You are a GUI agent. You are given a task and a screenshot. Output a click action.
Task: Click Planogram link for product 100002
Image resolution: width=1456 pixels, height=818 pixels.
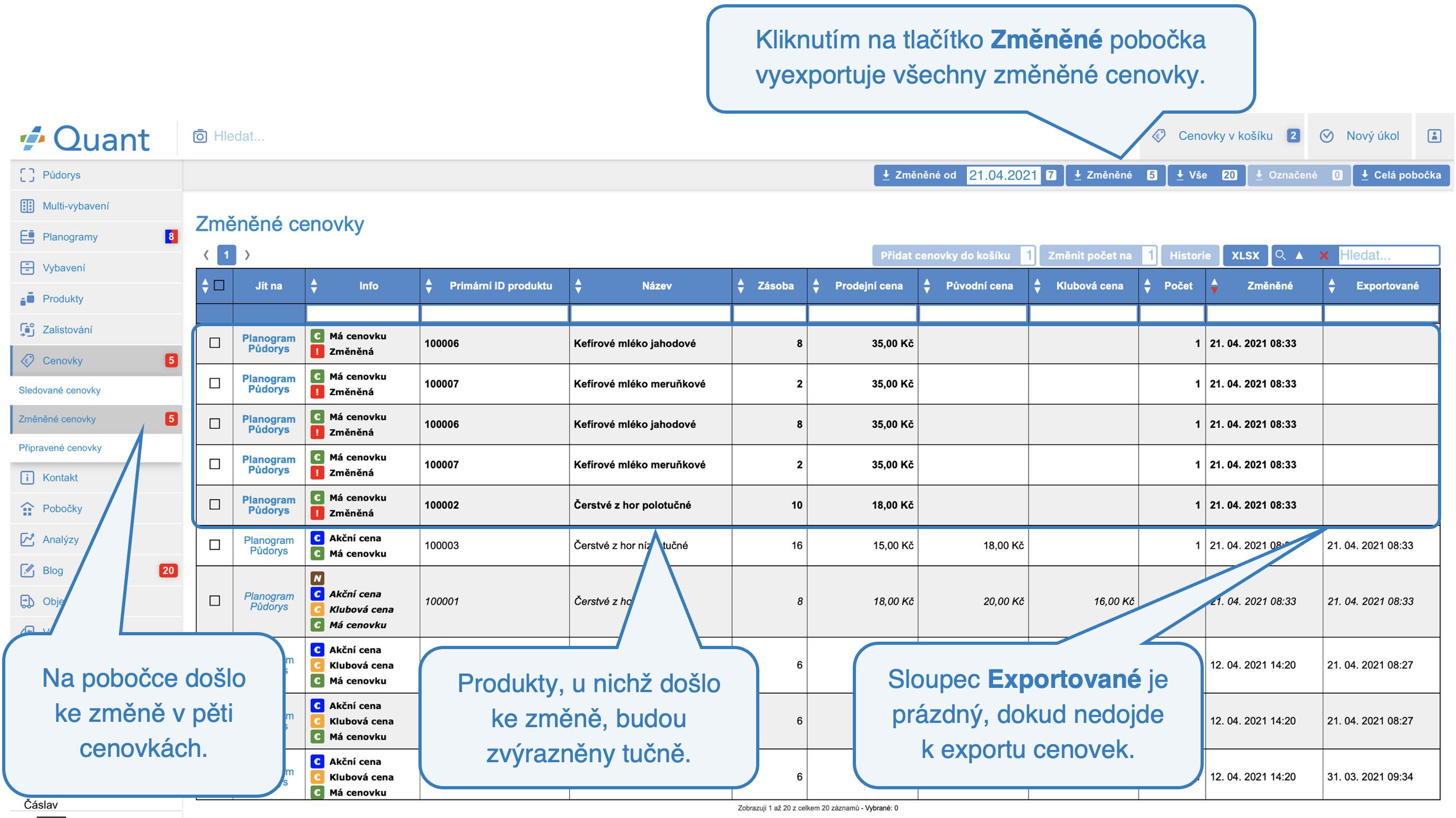pos(269,500)
